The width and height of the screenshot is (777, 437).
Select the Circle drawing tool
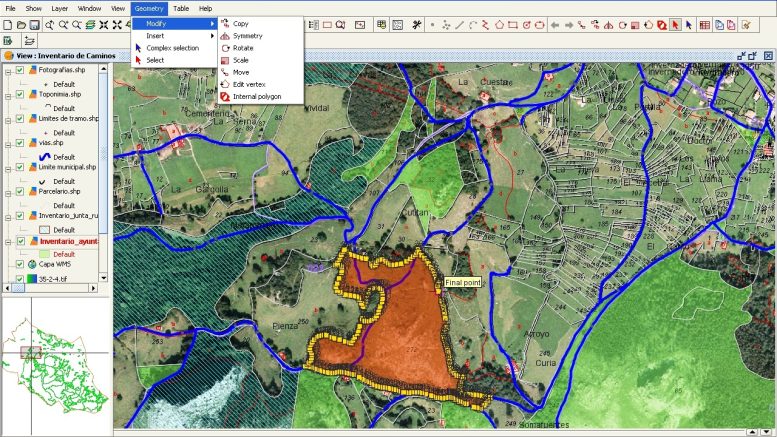(526, 25)
